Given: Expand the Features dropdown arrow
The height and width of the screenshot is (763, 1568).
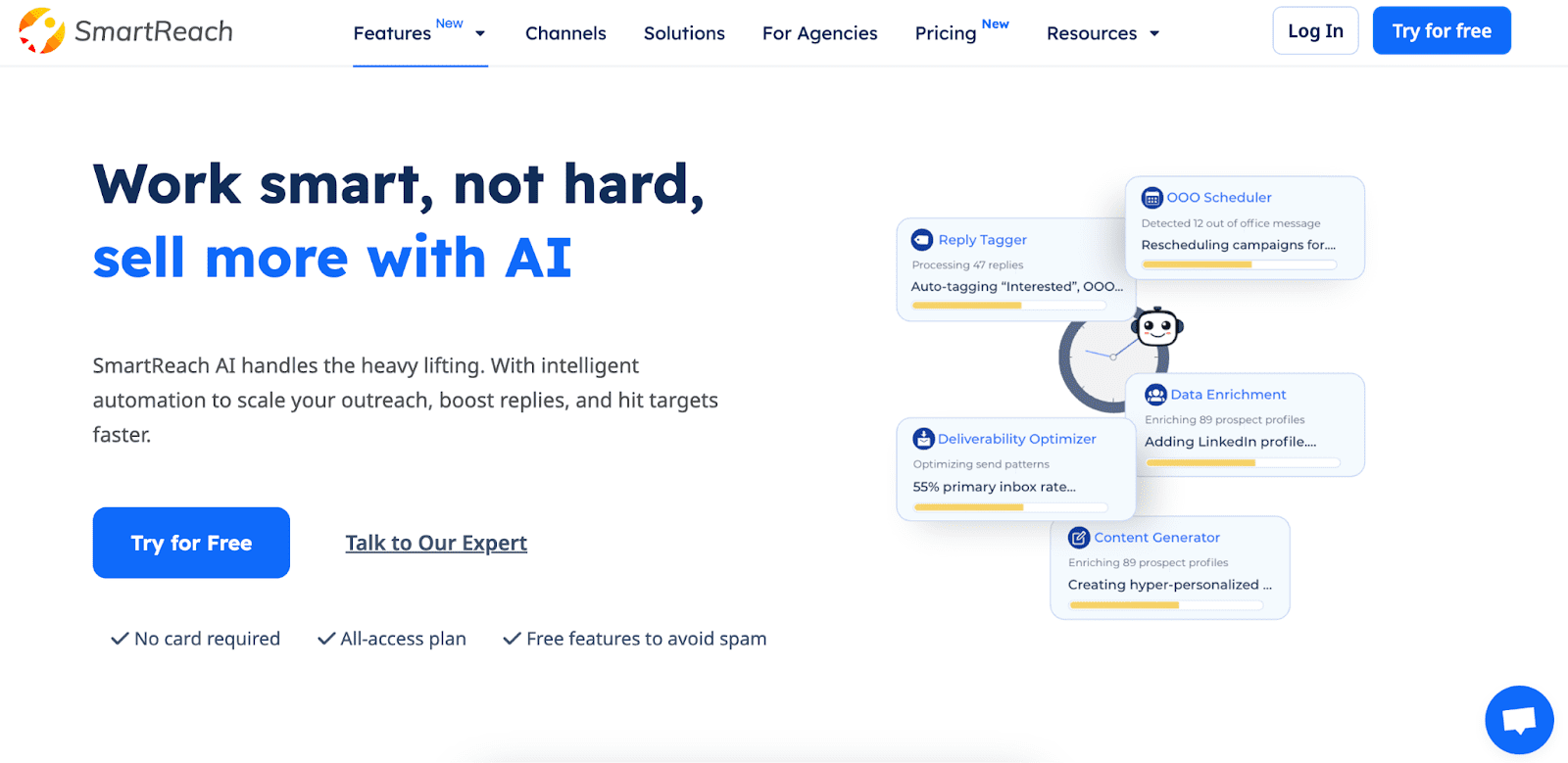Looking at the screenshot, I should 480,33.
